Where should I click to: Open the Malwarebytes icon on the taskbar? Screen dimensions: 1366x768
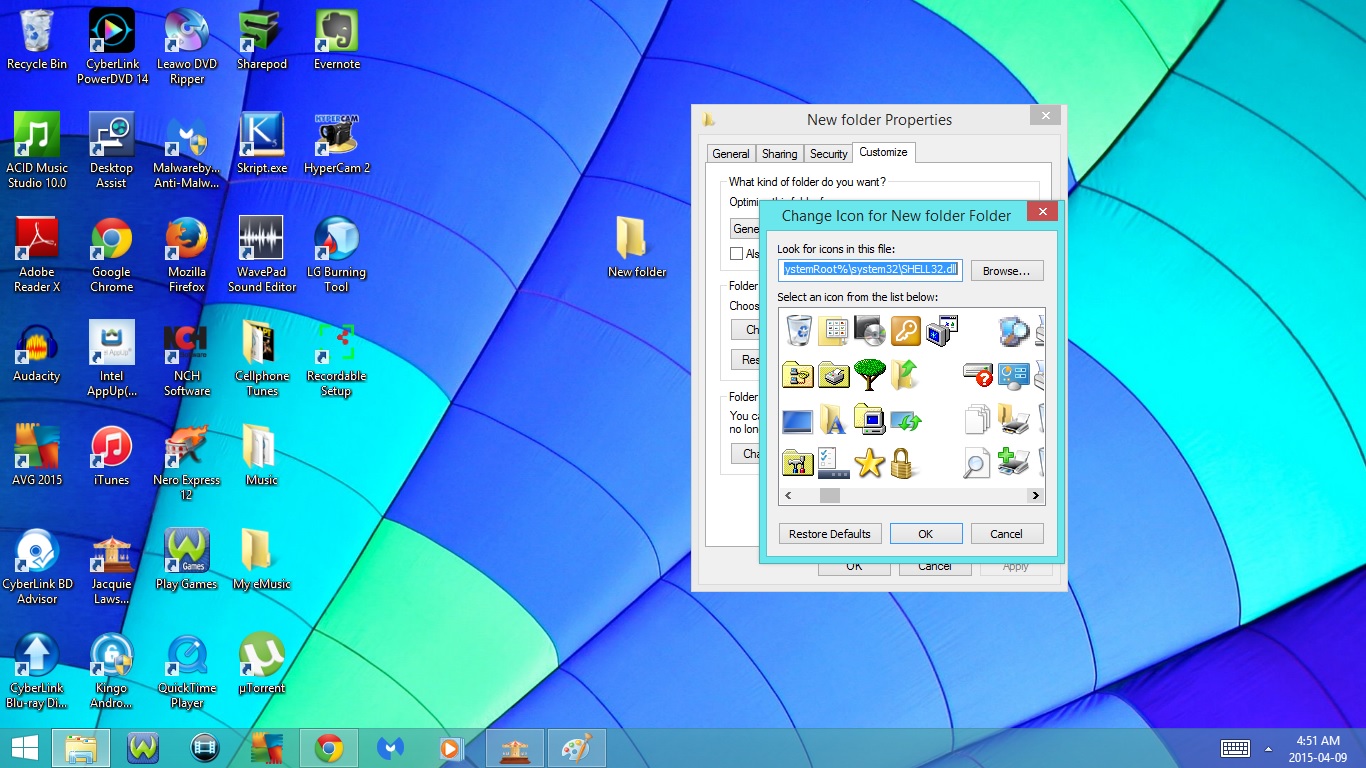click(x=390, y=748)
